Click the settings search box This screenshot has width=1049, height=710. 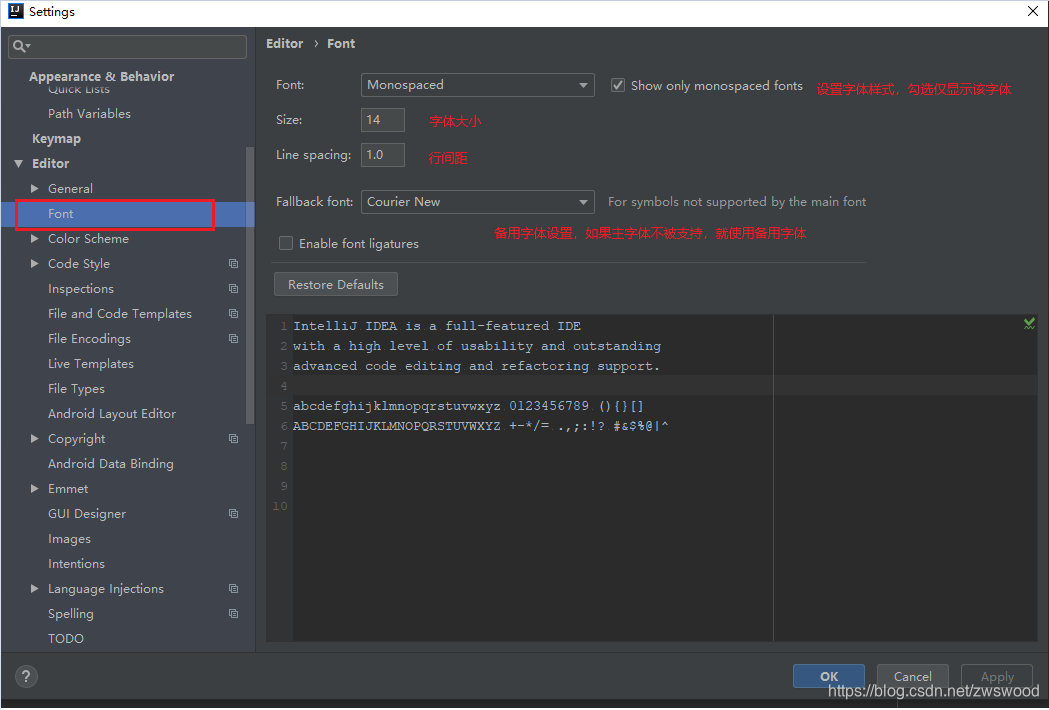[127, 46]
